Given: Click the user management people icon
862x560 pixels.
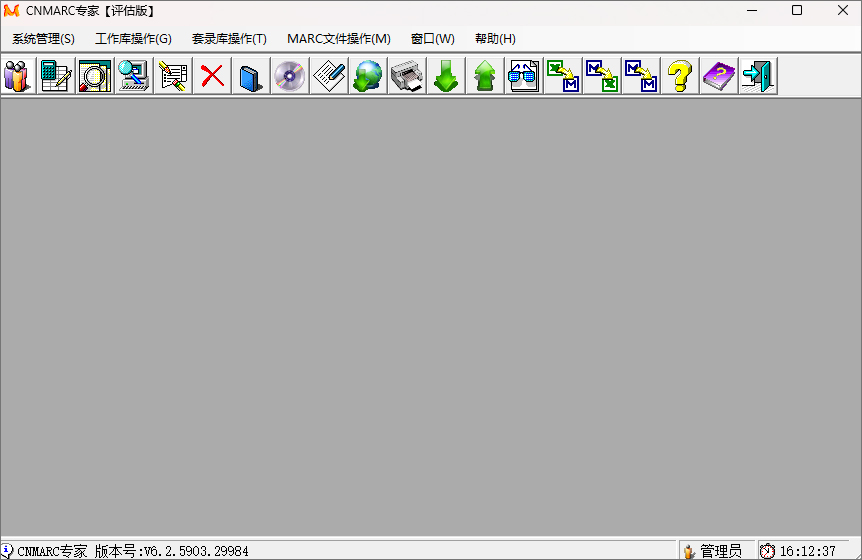Looking at the screenshot, I should pyautogui.click(x=17, y=76).
